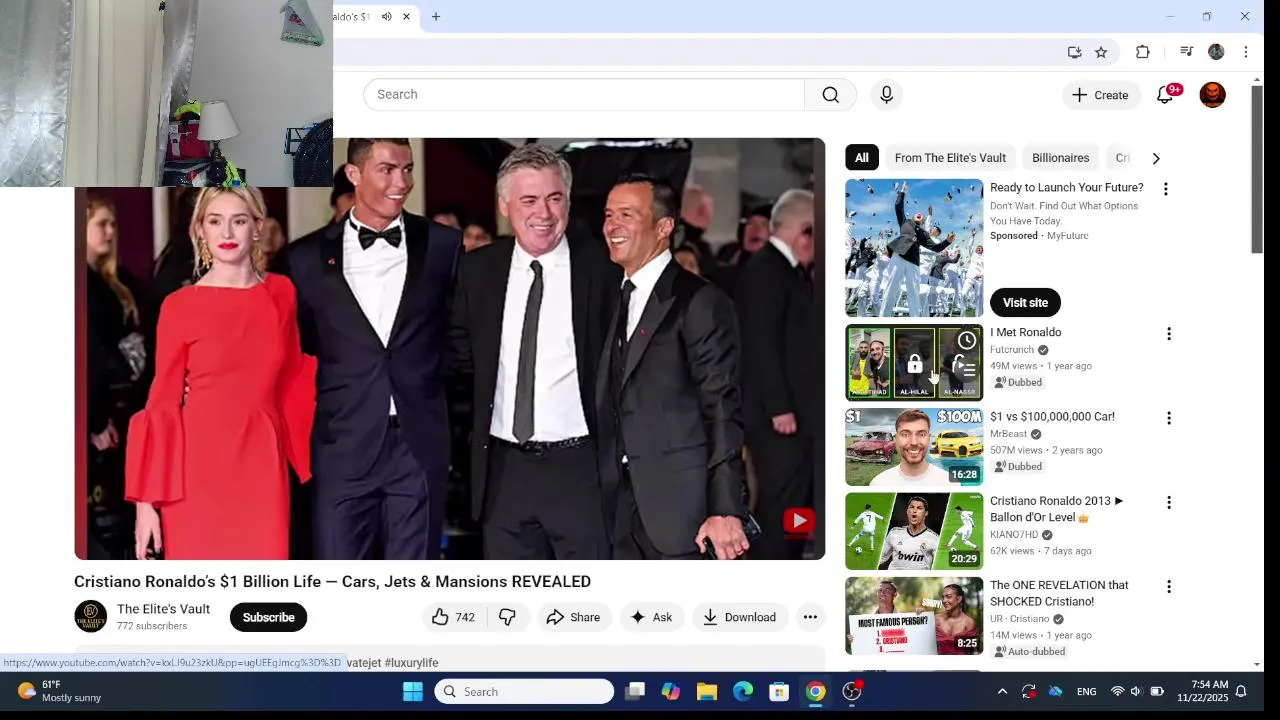Open Chrome profile avatar
This screenshot has height=720, width=1280.
point(1216,52)
